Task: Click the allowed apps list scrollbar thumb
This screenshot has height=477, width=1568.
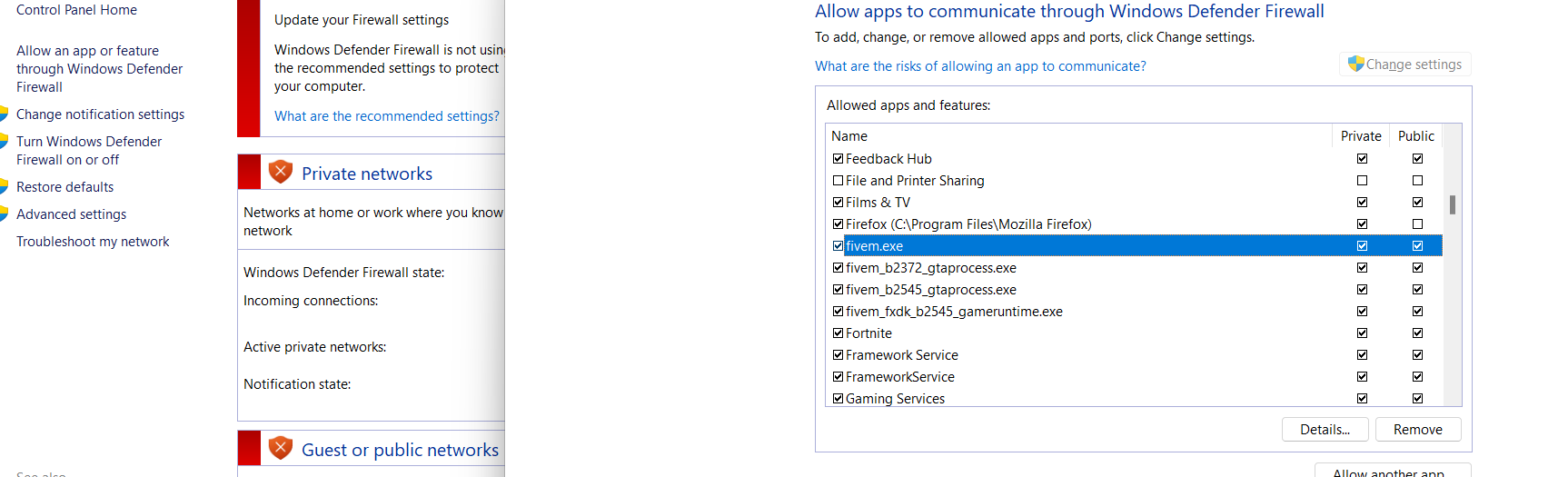Action: (x=1453, y=204)
